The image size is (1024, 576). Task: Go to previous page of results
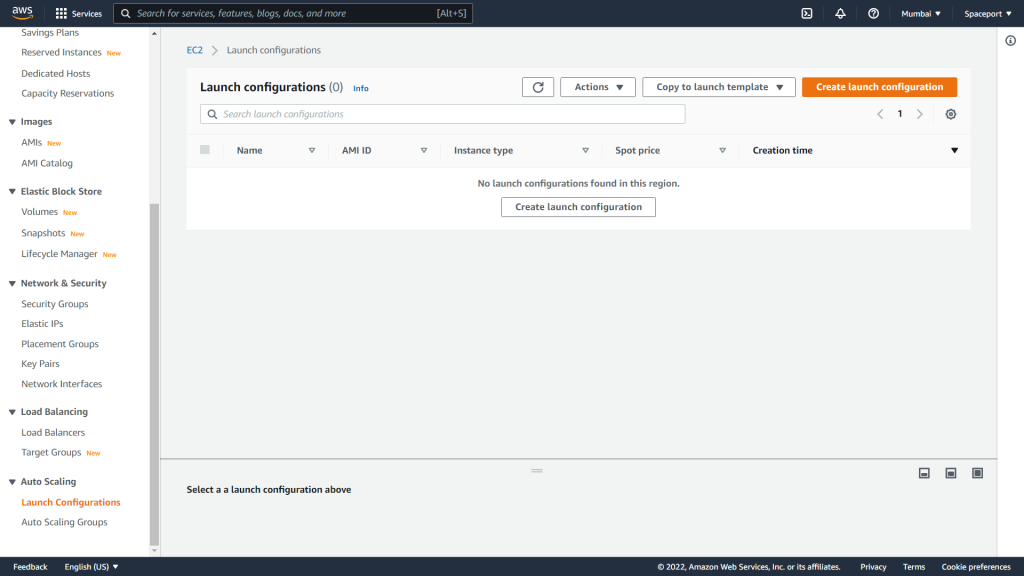(x=880, y=114)
